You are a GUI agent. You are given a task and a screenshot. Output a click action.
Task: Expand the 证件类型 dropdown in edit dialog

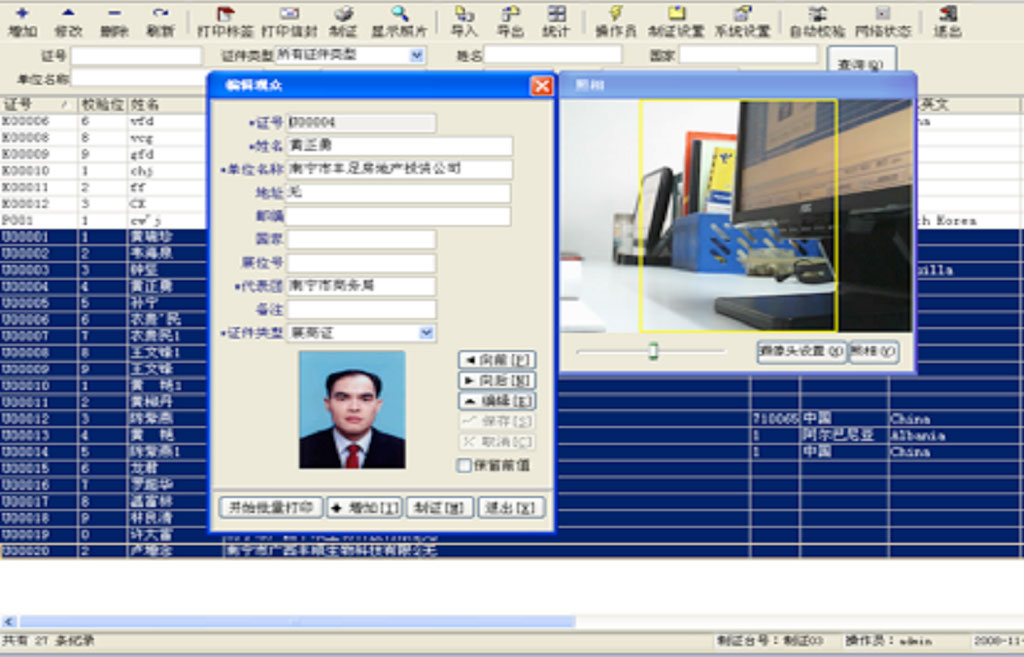pos(427,333)
